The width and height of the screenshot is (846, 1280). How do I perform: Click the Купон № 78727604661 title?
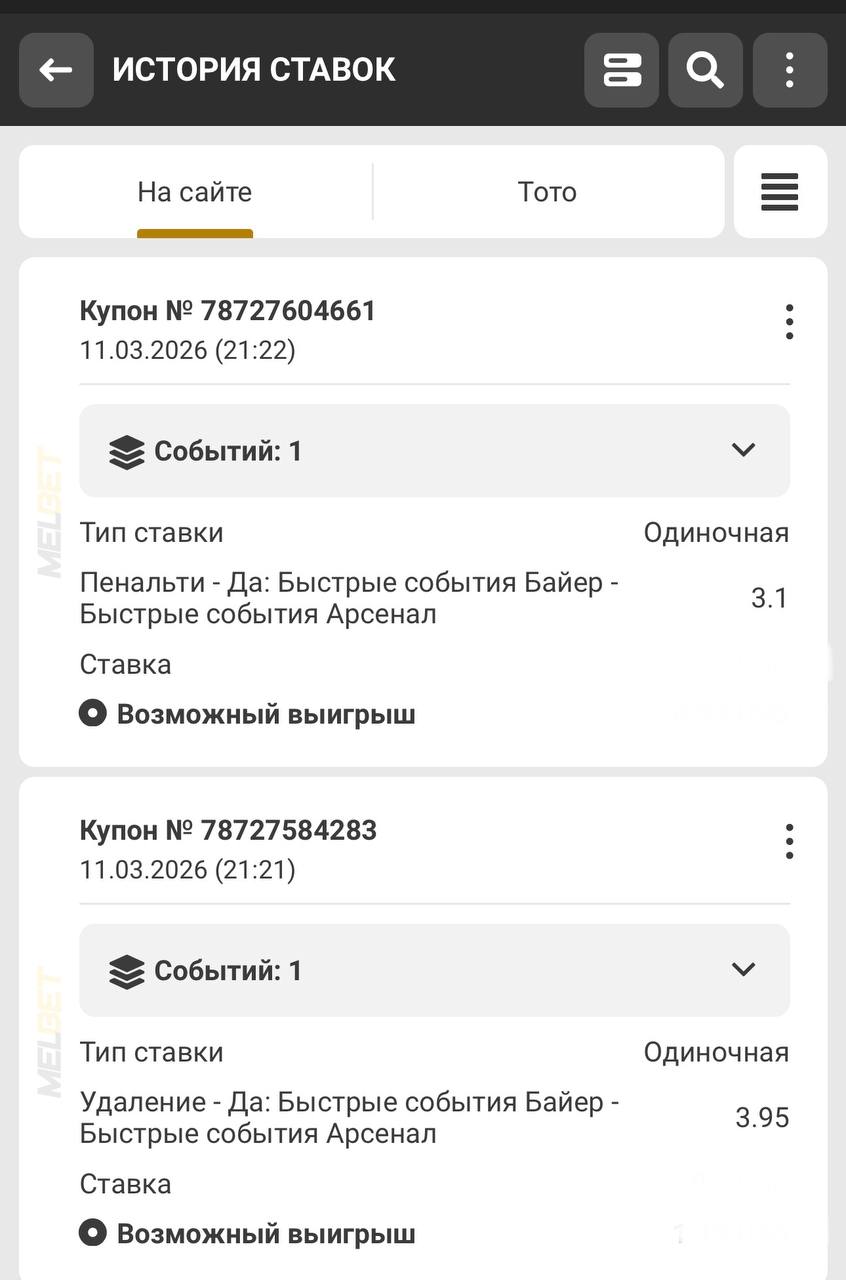tap(228, 311)
